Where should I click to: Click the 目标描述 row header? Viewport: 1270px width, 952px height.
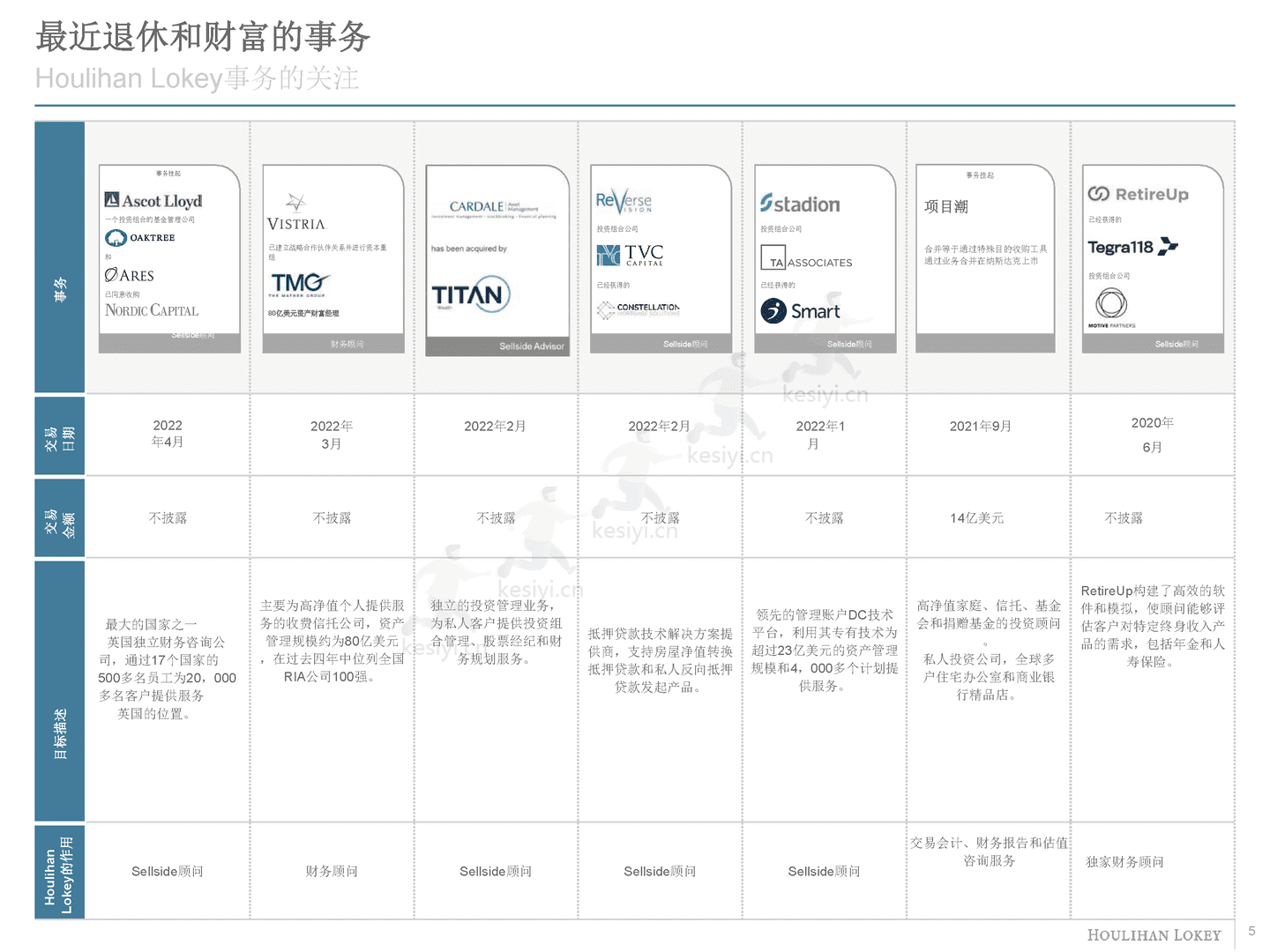point(60,690)
